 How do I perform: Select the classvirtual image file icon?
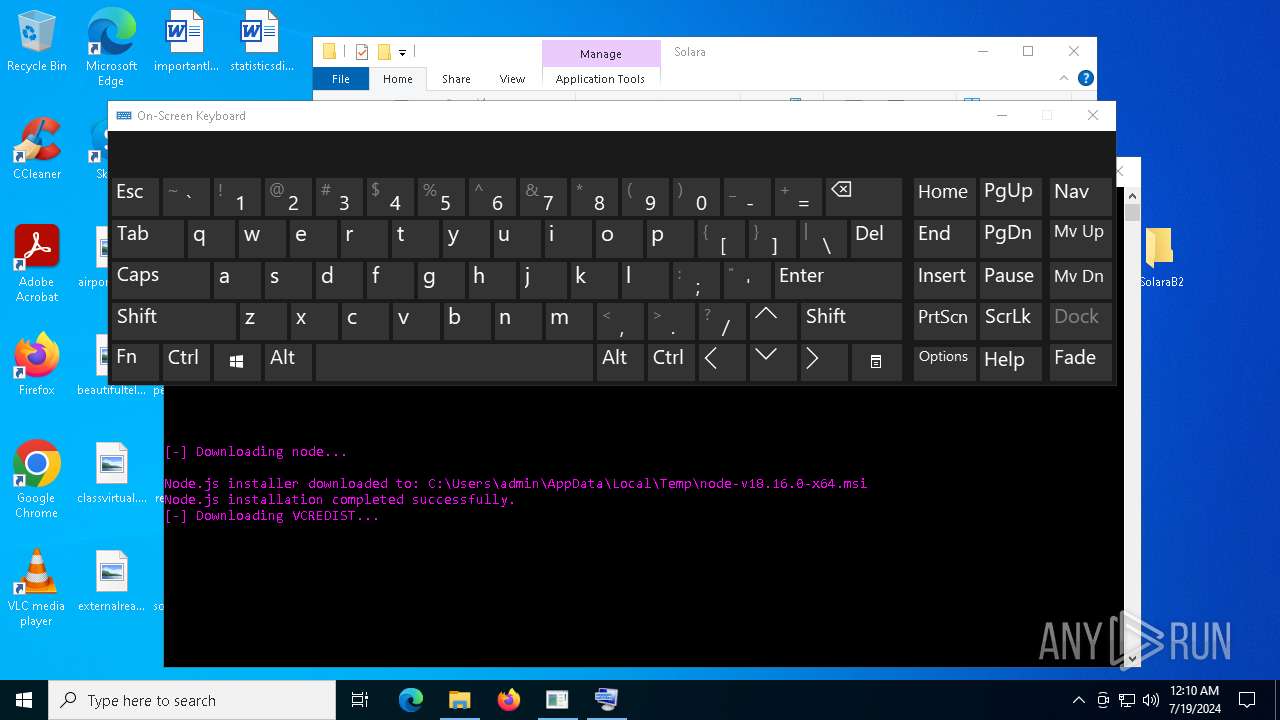pos(112,474)
